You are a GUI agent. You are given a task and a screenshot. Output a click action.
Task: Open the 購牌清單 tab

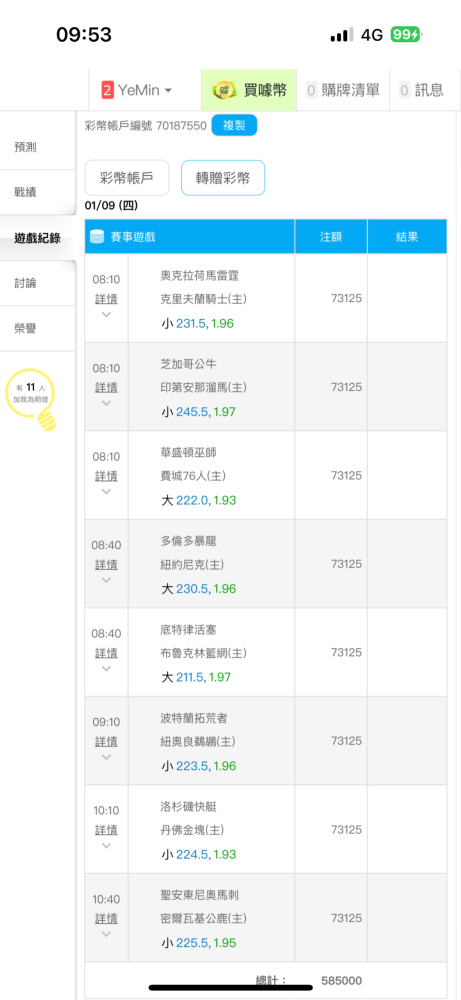pos(342,91)
